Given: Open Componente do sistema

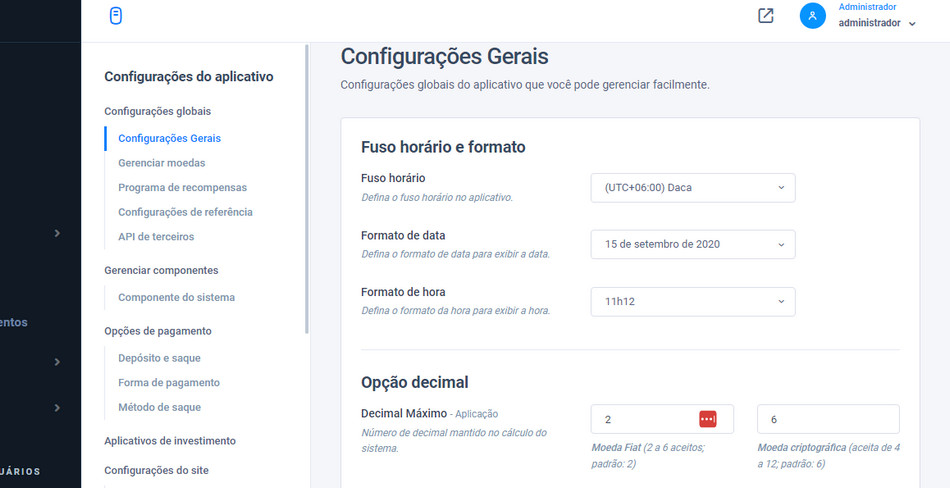Looking at the screenshot, I should pos(176,297).
